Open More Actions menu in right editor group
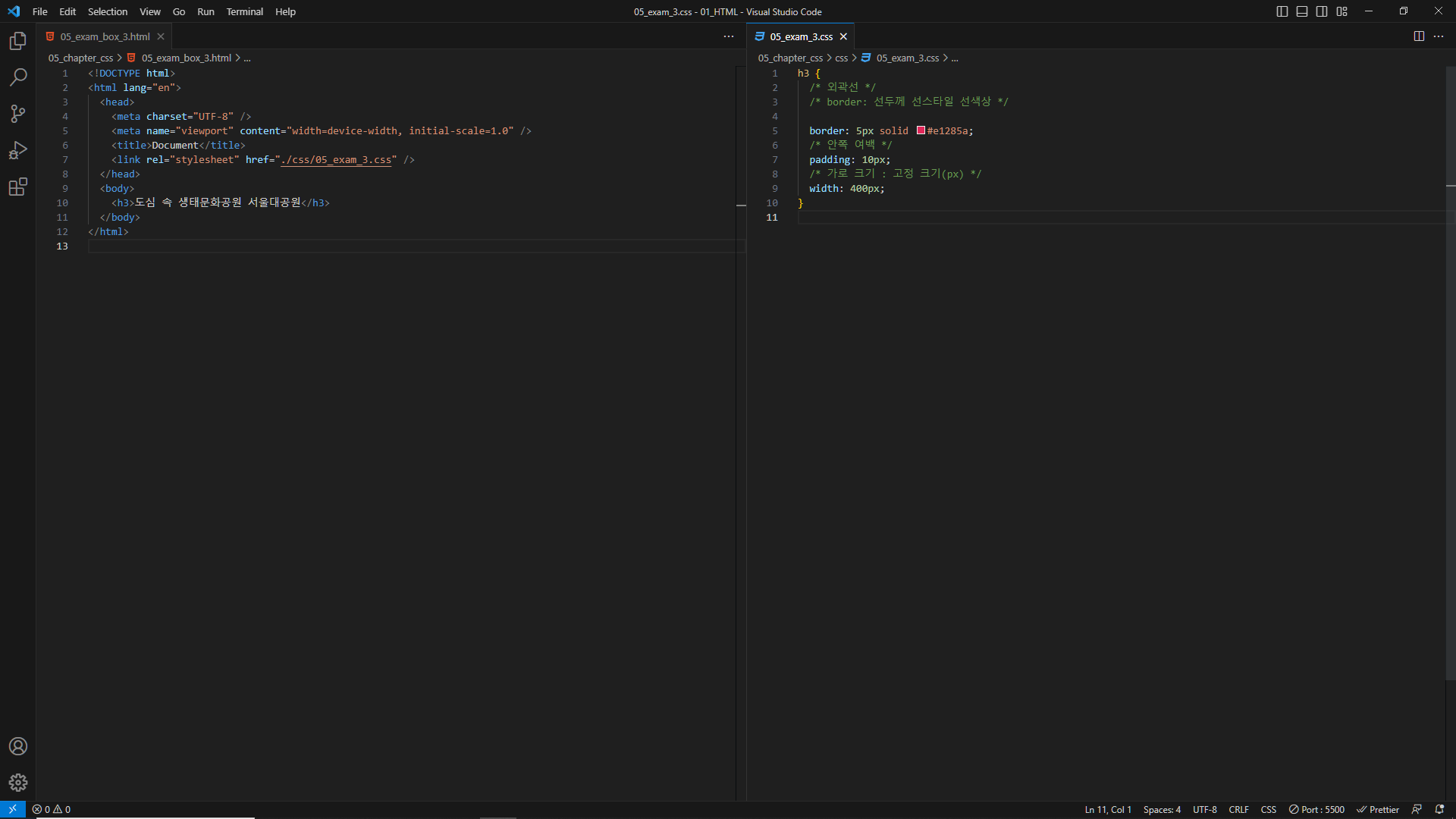The width and height of the screenshot is (1456, 819). coord(1439,36)
